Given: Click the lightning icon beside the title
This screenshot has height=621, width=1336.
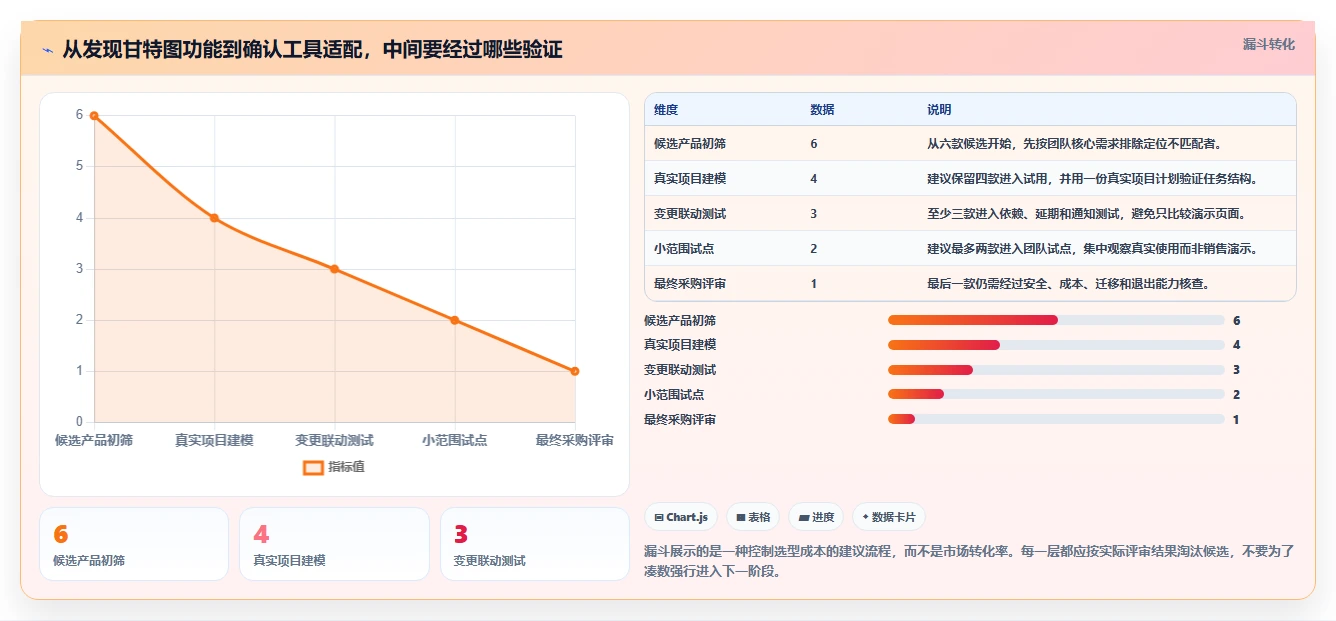Looking at the screenshot, I should pos(47,49).
